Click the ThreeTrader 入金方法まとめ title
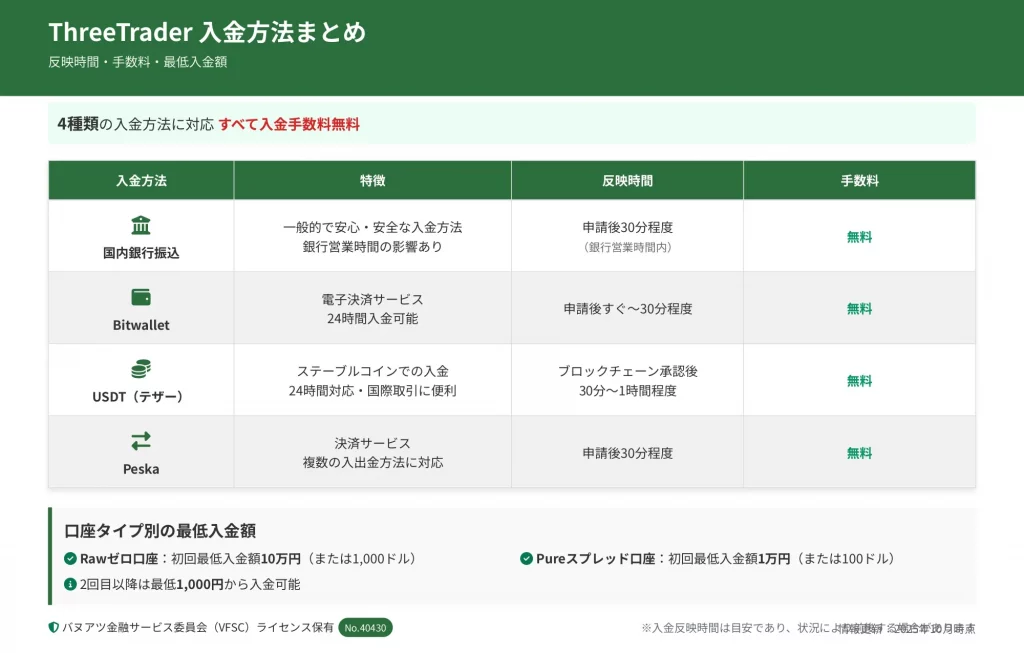 pyautogui.click(x=207, y=33)
